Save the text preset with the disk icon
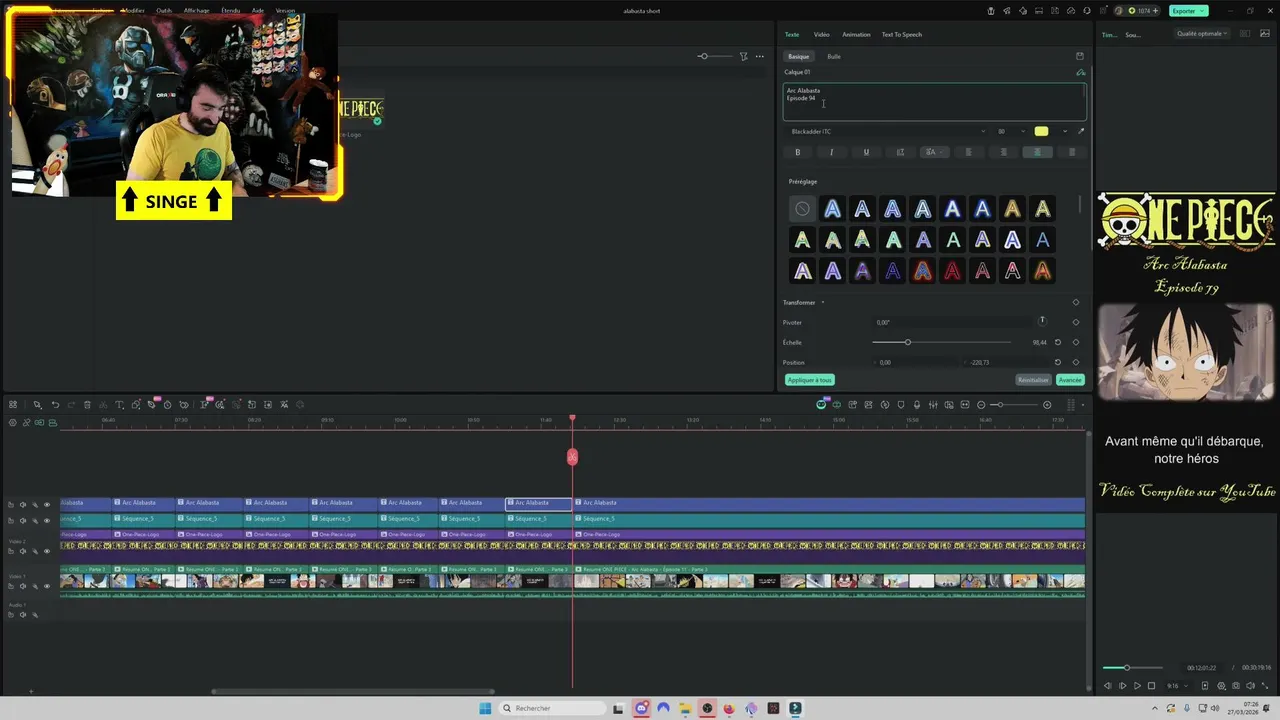 click(1079, 56)
